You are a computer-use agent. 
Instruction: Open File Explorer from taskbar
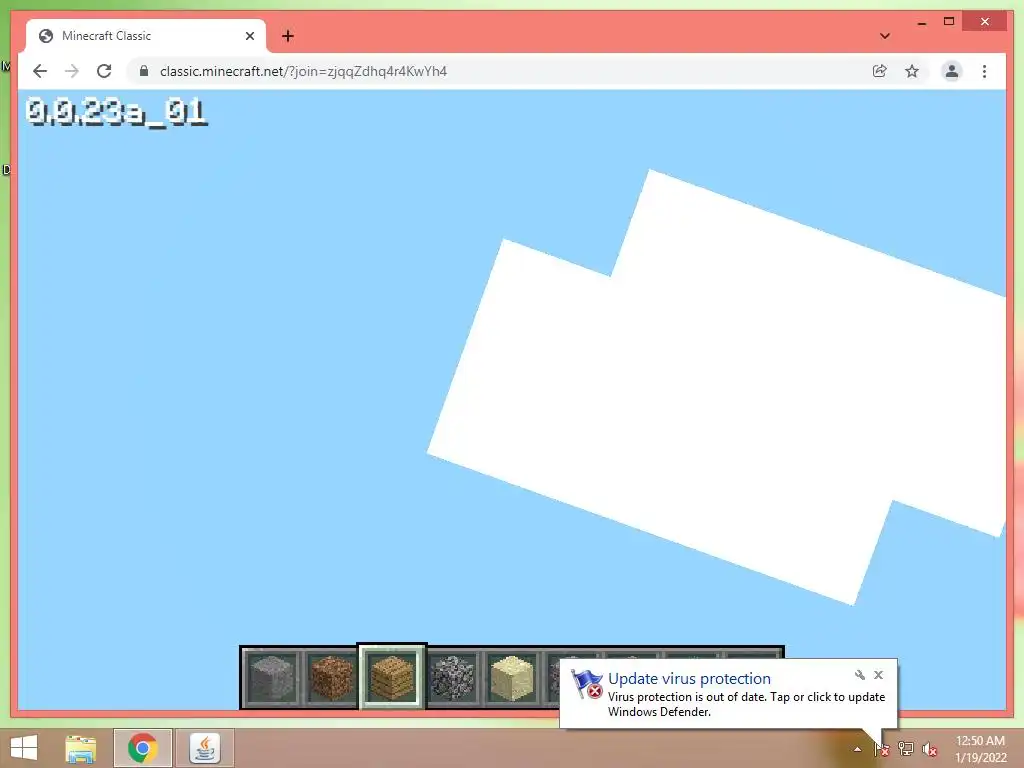[x=81, y=748]
